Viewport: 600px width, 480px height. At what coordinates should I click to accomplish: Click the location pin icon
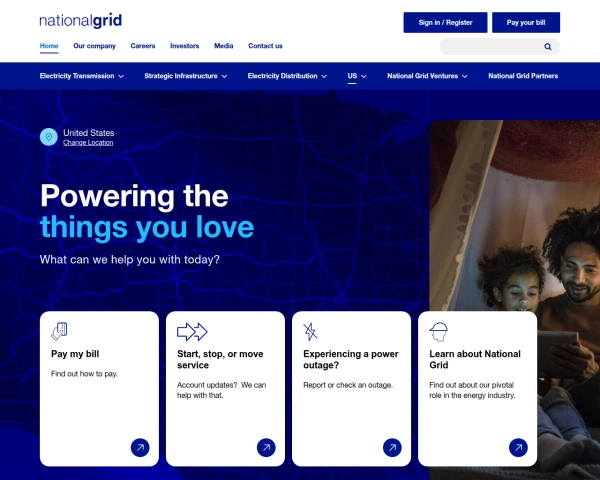point(49,137)
